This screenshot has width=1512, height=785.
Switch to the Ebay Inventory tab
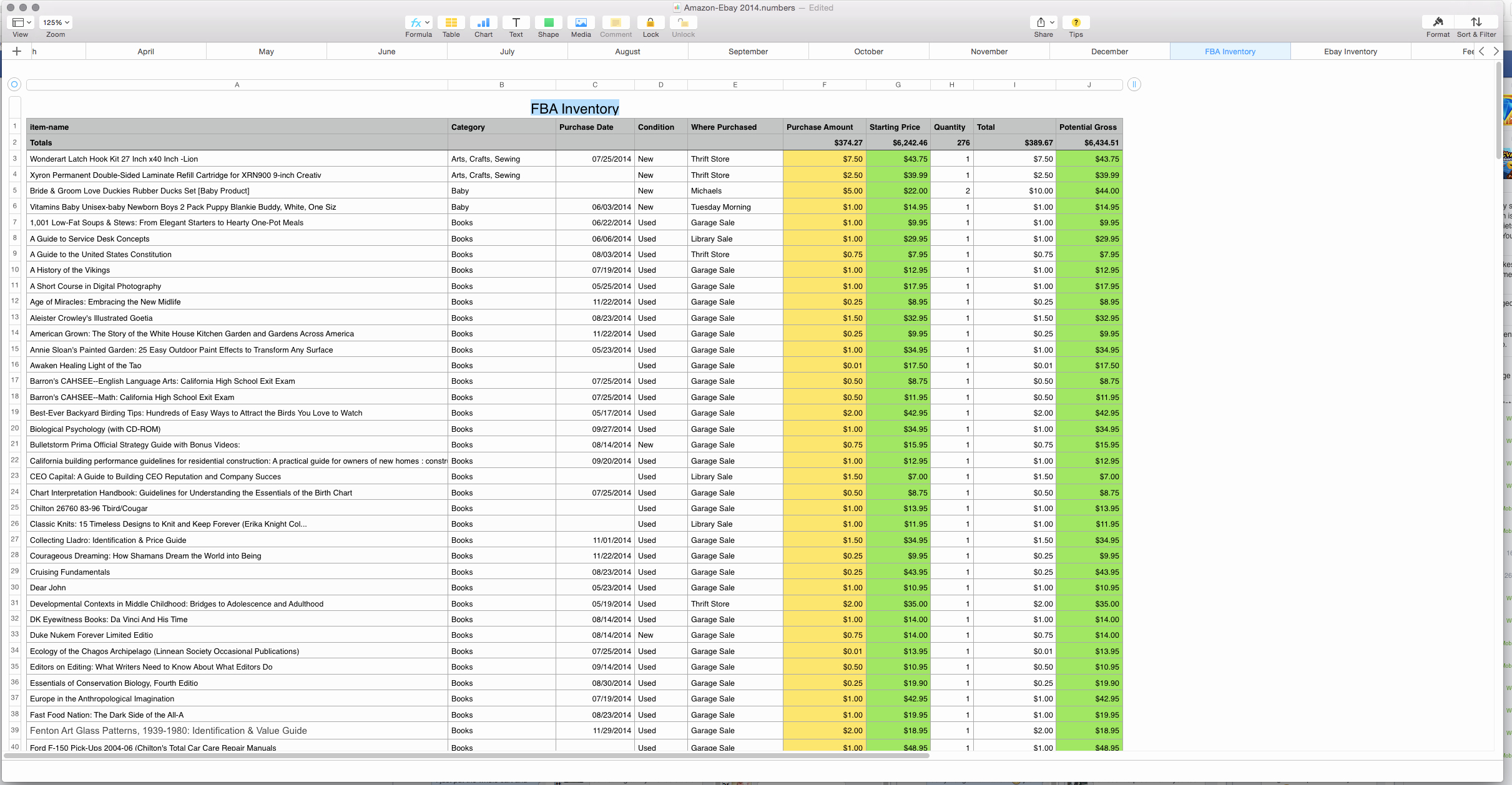tap(1350, 51)
